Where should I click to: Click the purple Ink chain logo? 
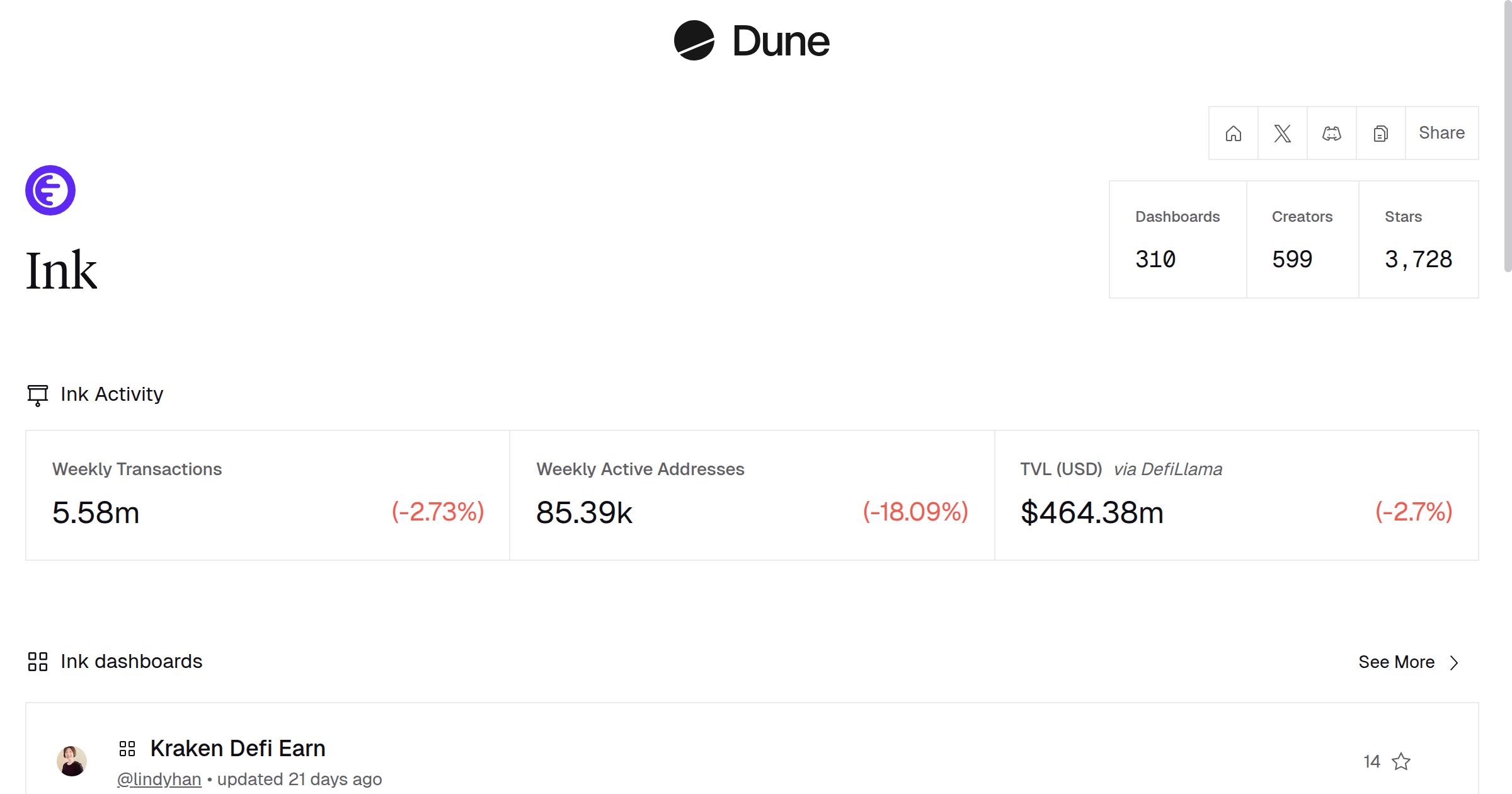click(x=50, y=190)
